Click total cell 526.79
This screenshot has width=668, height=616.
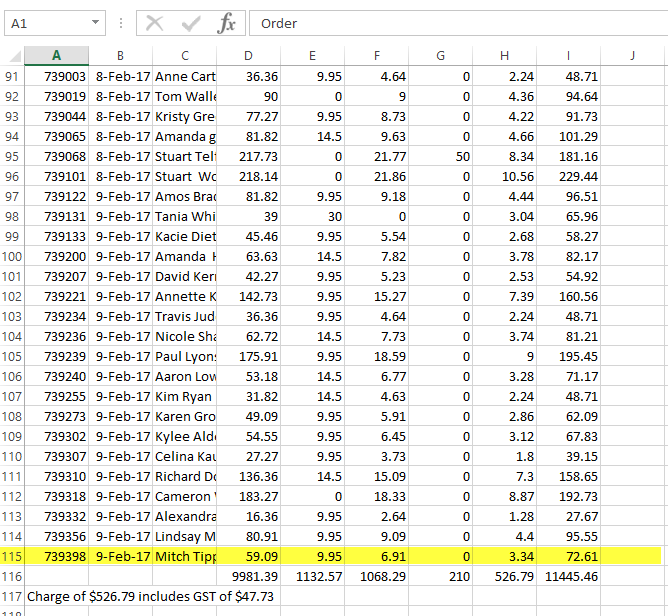504,576
